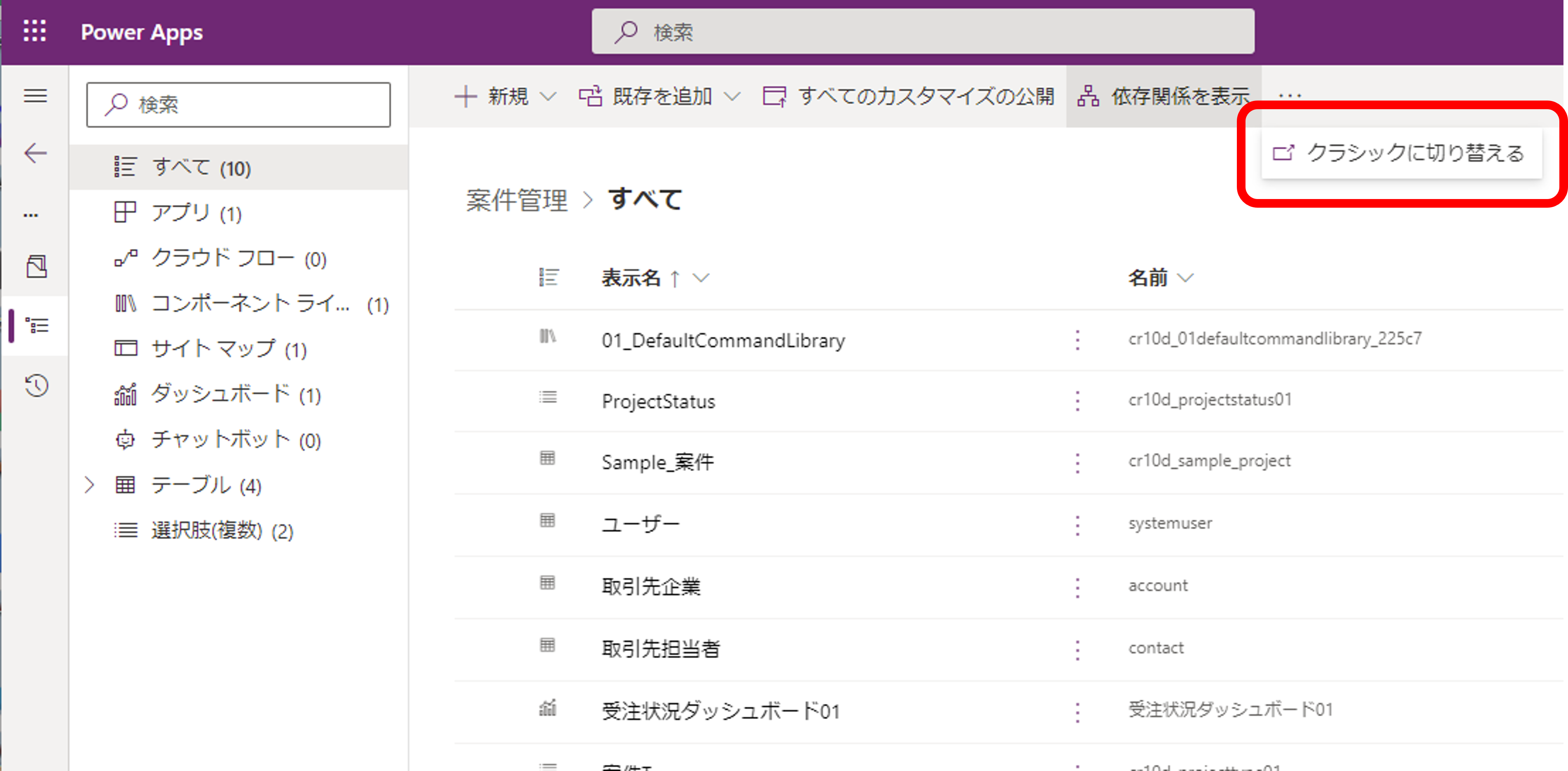Click 依存関係を表示 button
Viewport: 1568px width, 771px height.
point(1163,96)
